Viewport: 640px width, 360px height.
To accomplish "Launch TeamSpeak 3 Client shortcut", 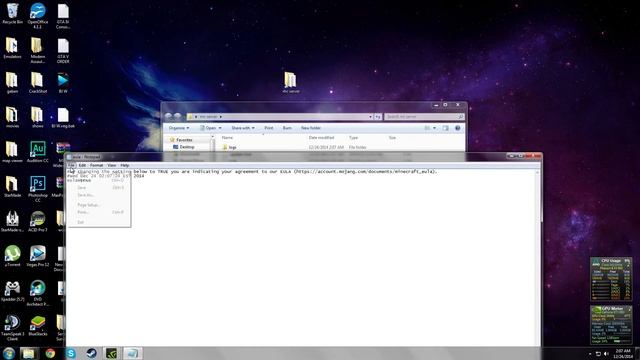I will 12,328.
